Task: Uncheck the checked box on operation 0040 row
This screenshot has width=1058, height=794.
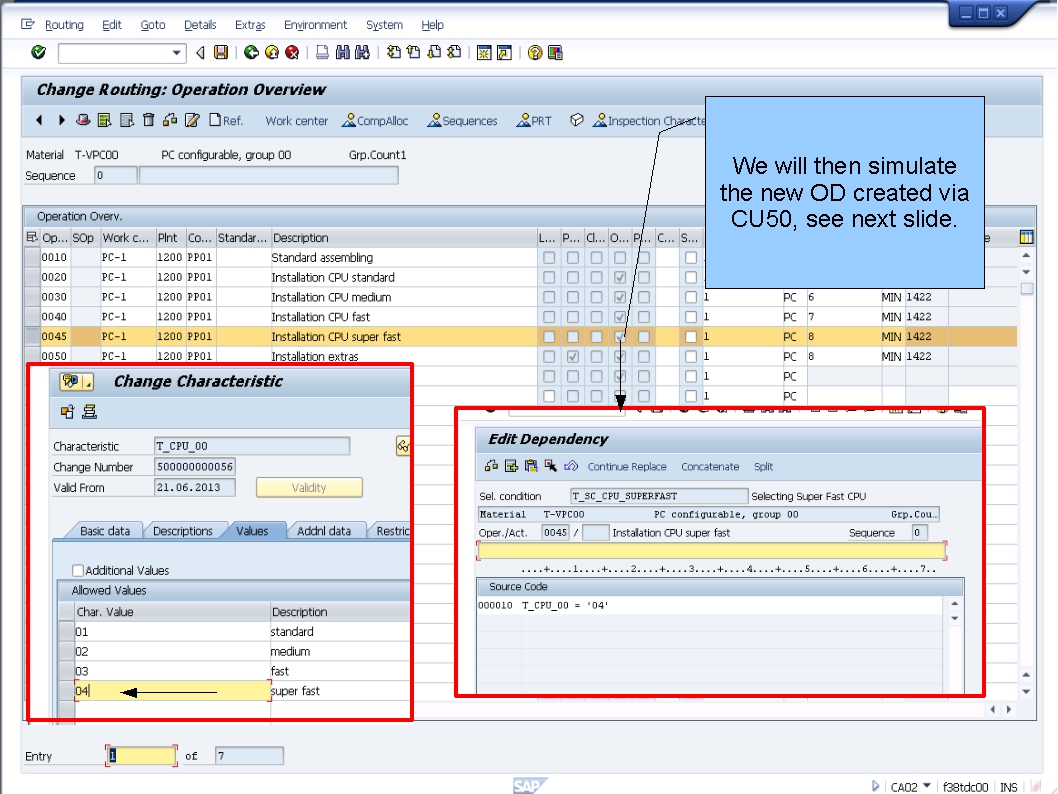Action: (x=621, y=317)
